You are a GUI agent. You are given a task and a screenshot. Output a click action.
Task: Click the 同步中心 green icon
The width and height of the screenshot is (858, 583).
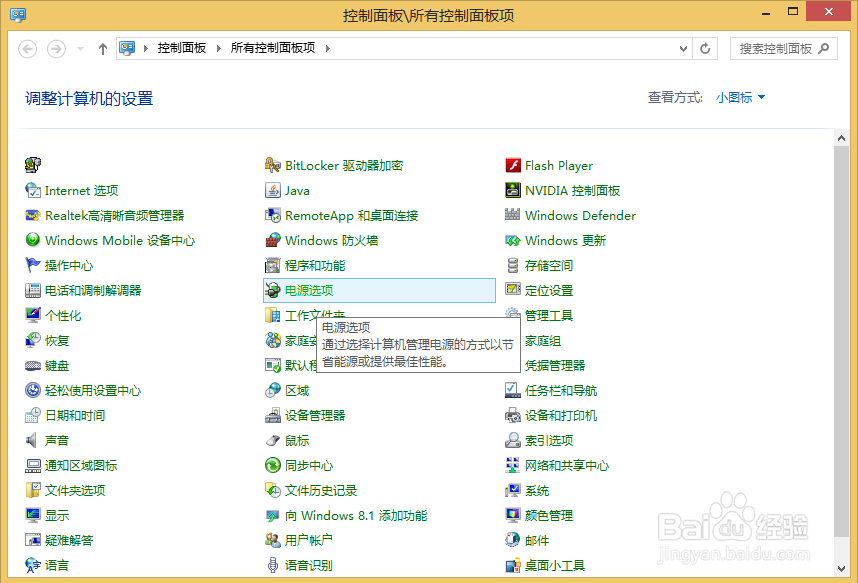pos(273,465)
